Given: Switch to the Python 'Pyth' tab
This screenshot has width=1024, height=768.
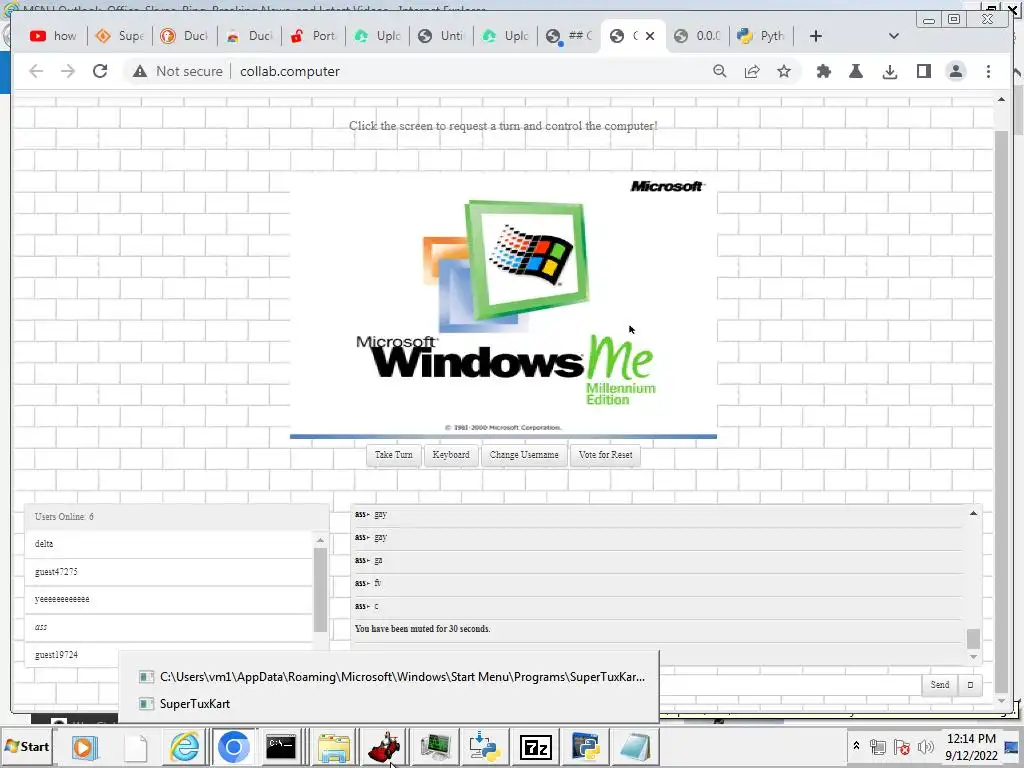Looking at the screenshot, I should tap(761, 36).
